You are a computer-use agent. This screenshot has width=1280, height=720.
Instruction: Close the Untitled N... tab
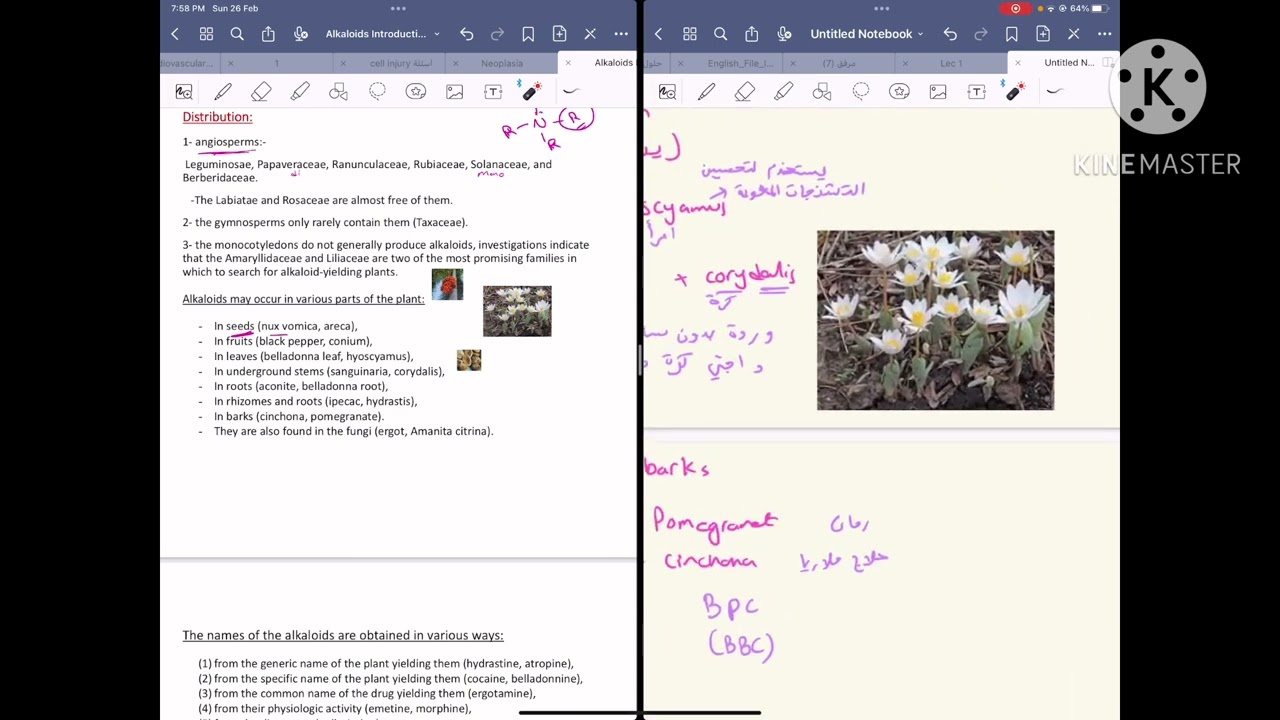click(1018, 63)
